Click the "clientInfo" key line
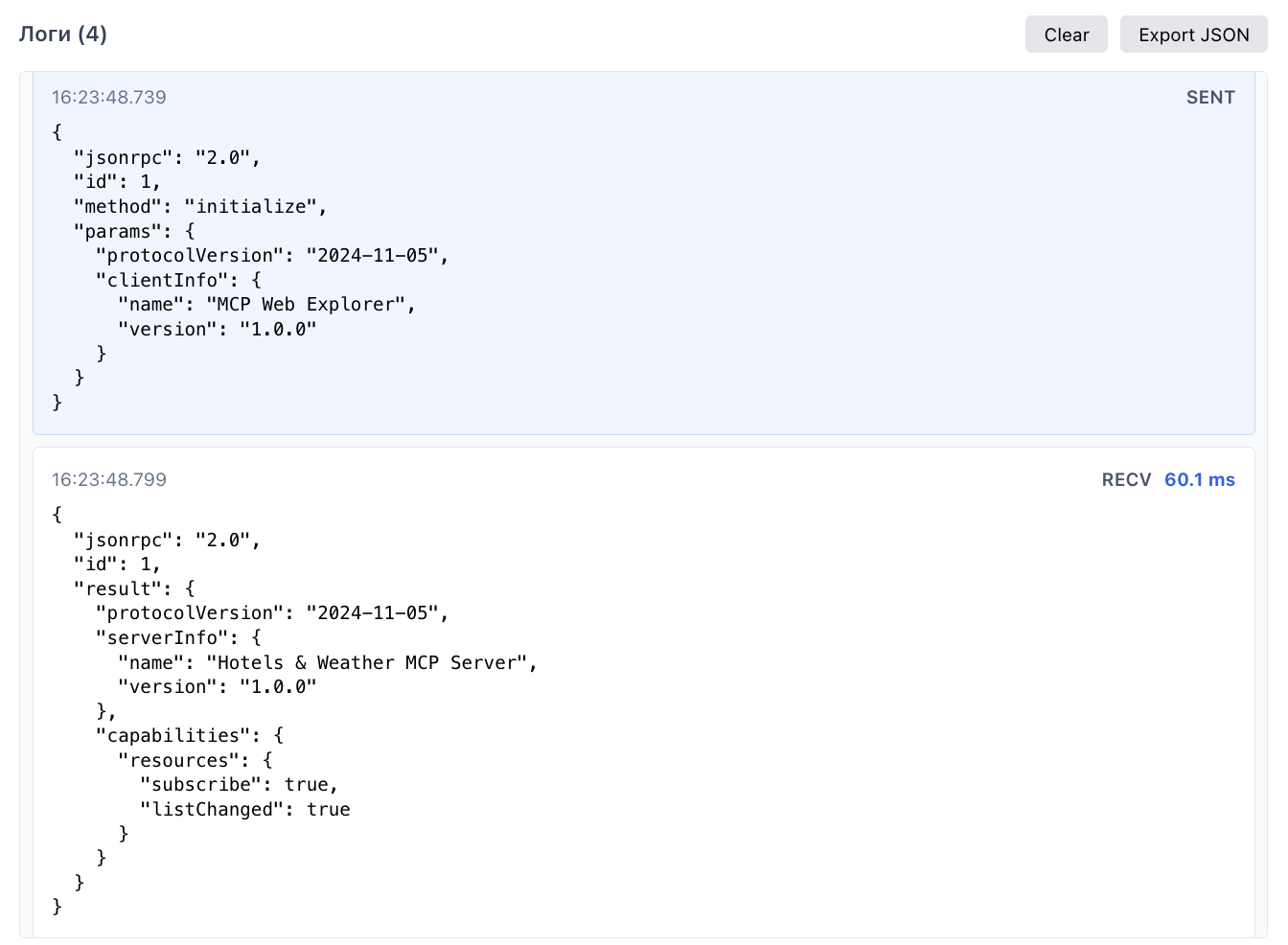 click(178, 280)
